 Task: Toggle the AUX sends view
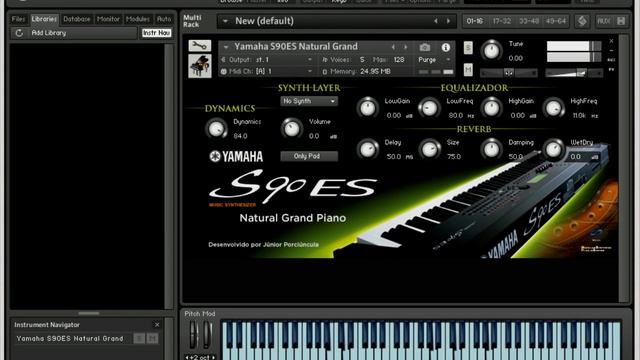(604, 21)
